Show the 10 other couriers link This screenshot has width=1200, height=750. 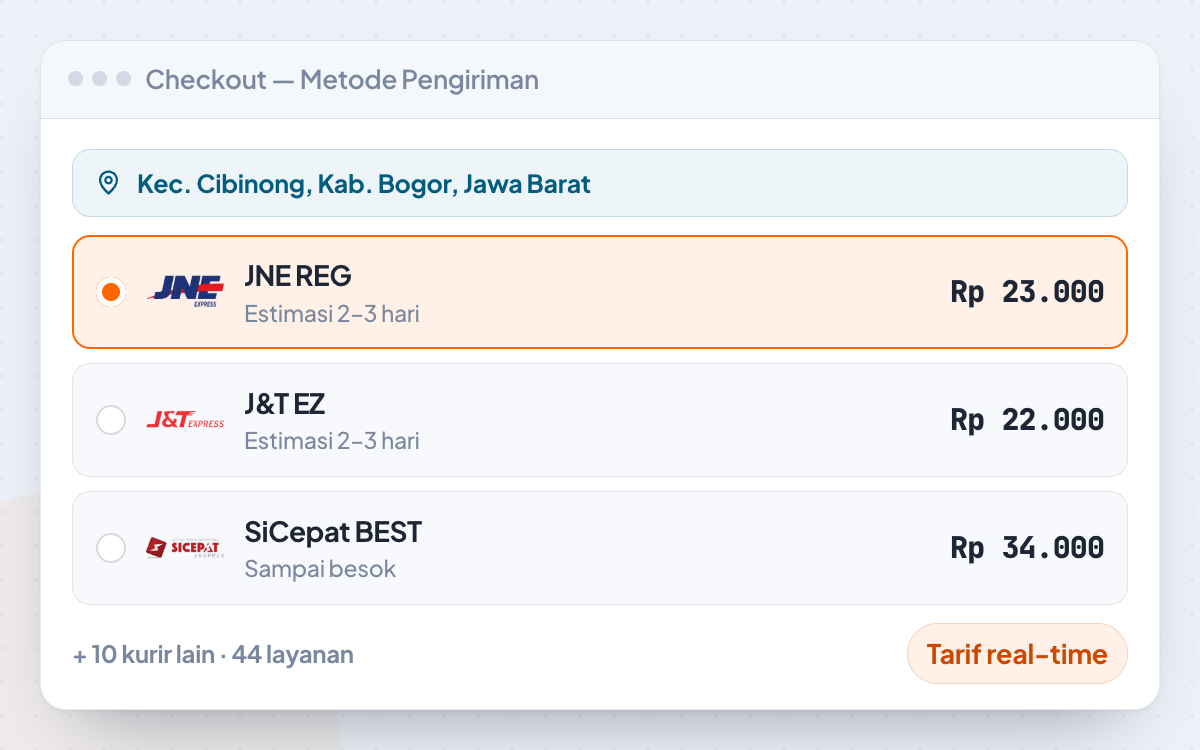click(213, 655)
